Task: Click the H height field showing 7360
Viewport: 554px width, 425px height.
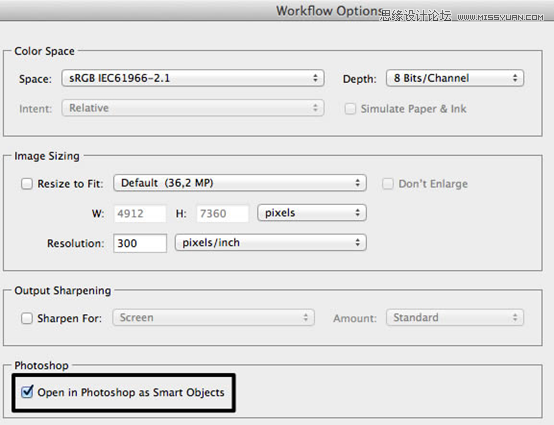Action: [223, 213]
